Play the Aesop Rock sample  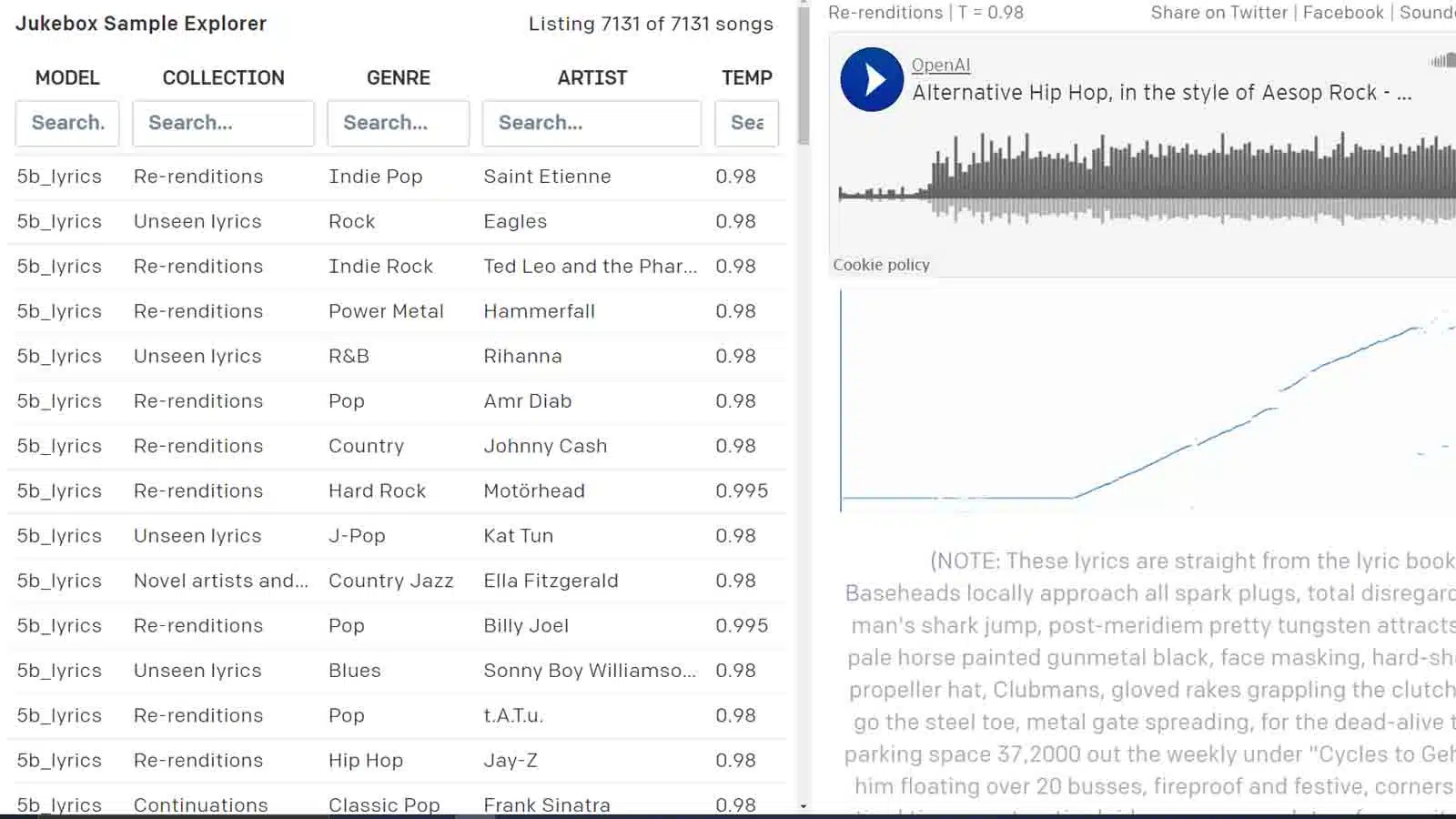pyautogui.click(x=871, y=79)
